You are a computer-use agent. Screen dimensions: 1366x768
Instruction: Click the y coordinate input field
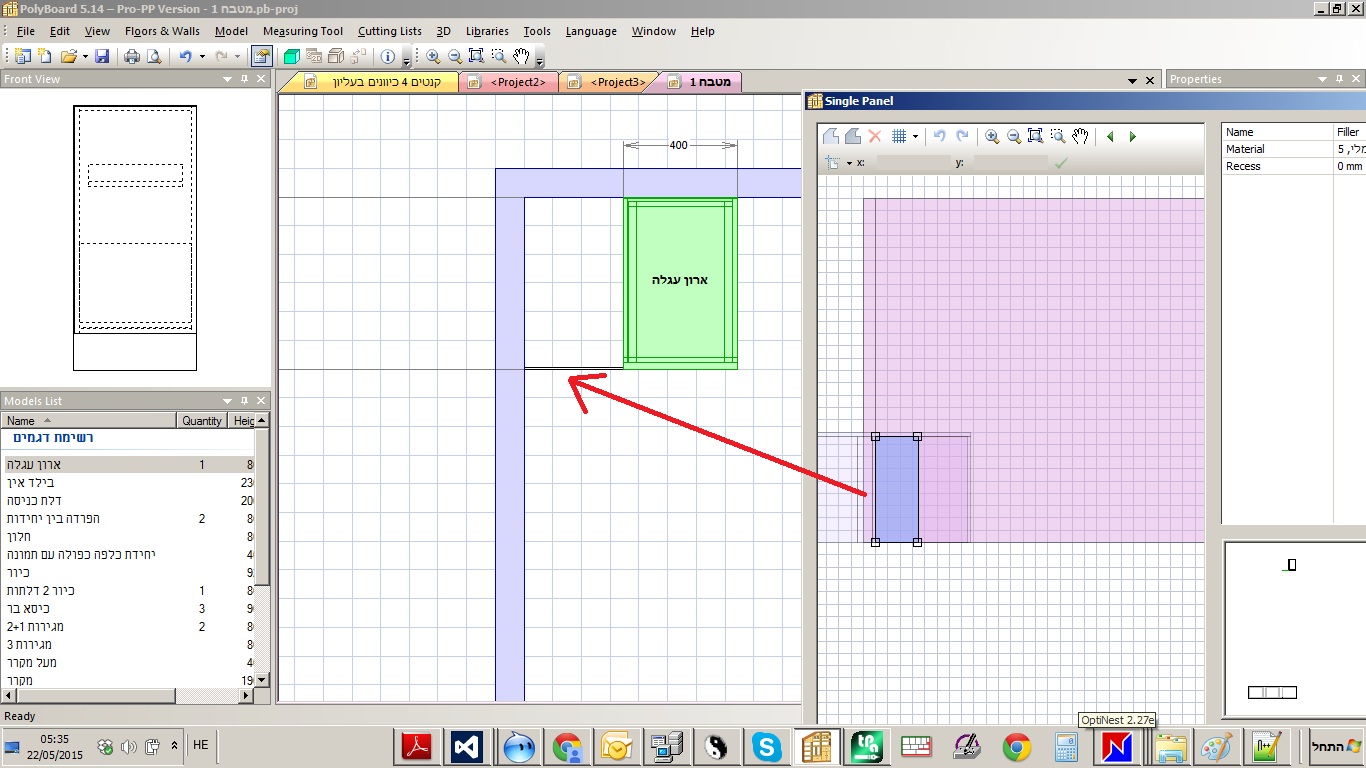pyautogui.click(x=1010, y=162)
